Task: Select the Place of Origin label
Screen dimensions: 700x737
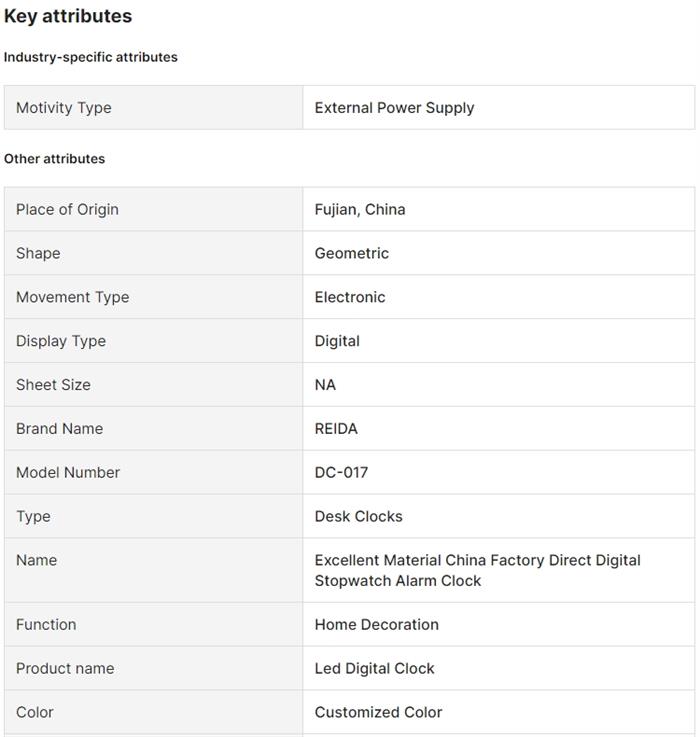Action: [67, 209]
